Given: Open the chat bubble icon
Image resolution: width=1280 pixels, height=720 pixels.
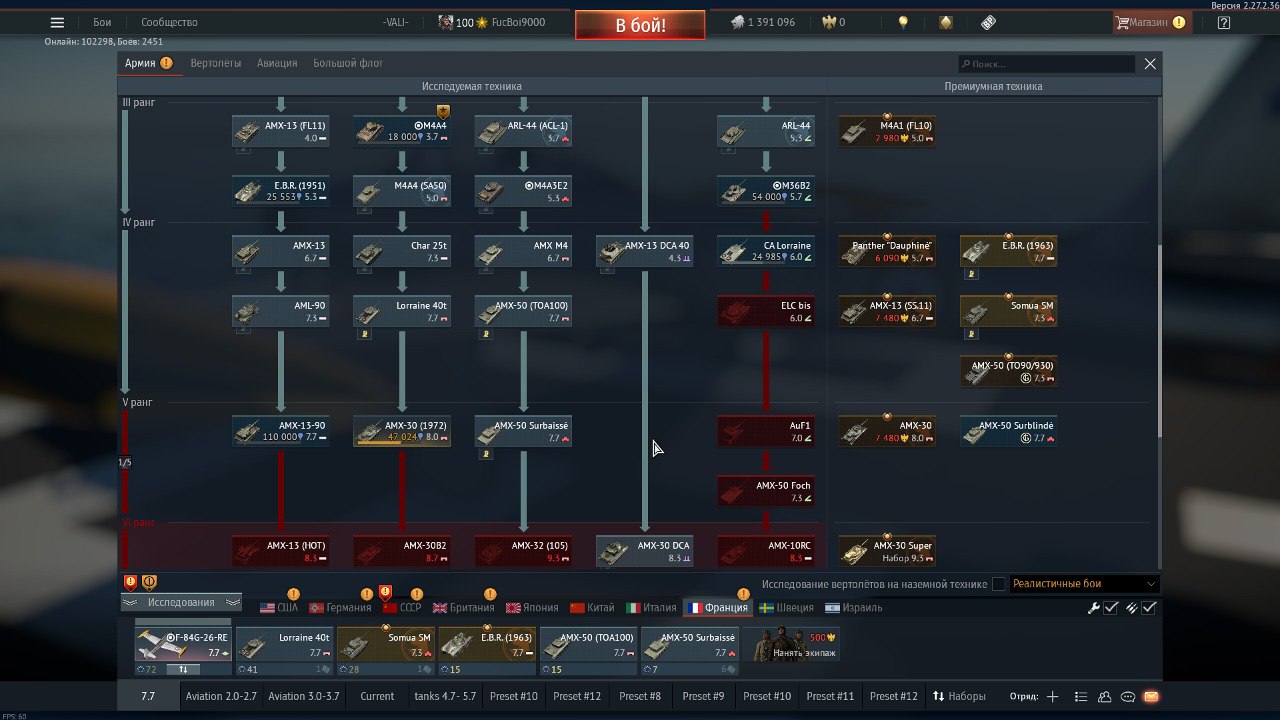Looking at the screenshot, I should [1128, 696].
